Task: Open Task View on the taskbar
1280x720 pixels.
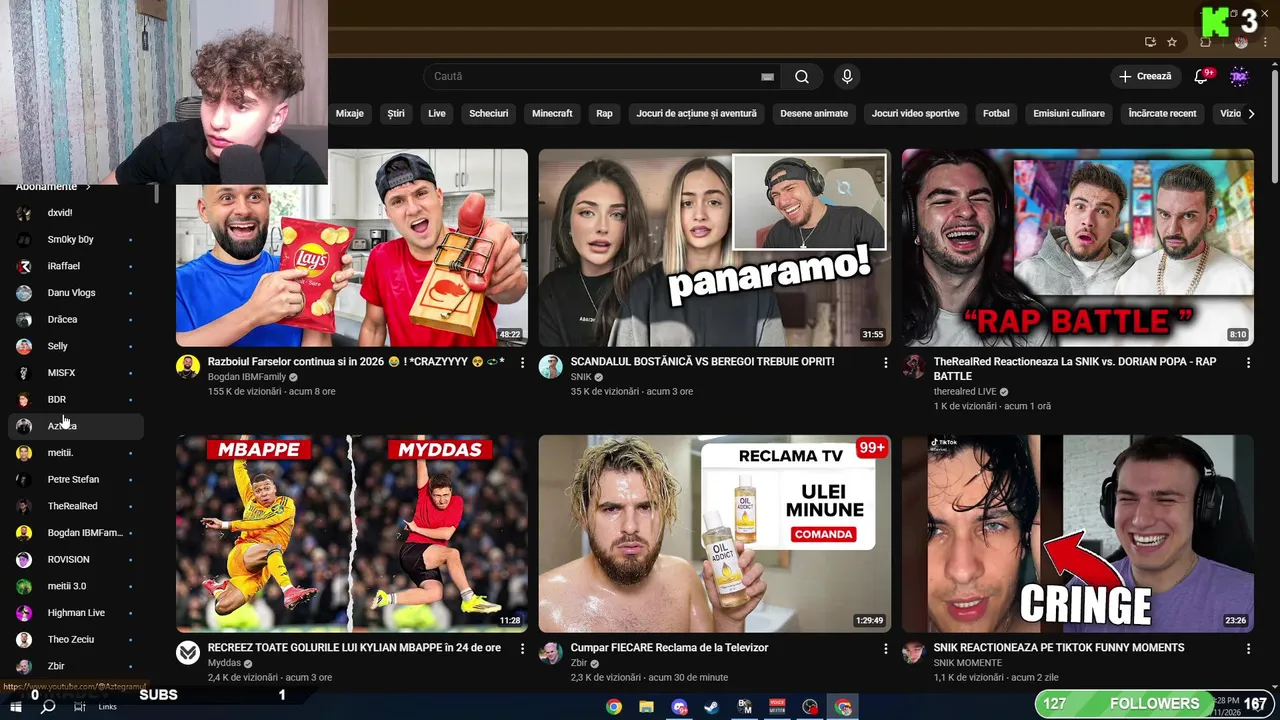Action: tap(79, 707)
